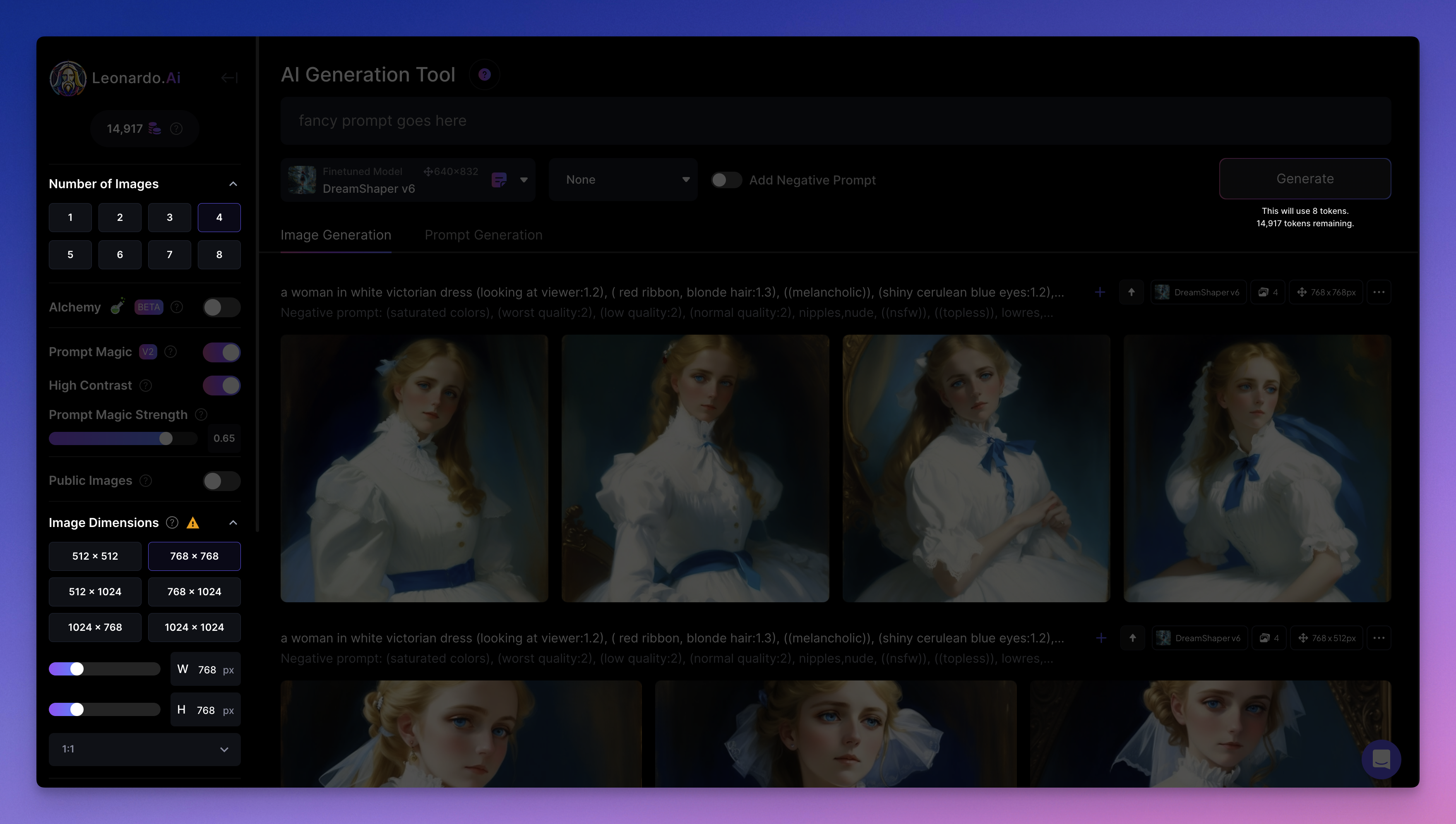Click the token coins icon
Screen dimensions: 1456x824
coord(154,129)
